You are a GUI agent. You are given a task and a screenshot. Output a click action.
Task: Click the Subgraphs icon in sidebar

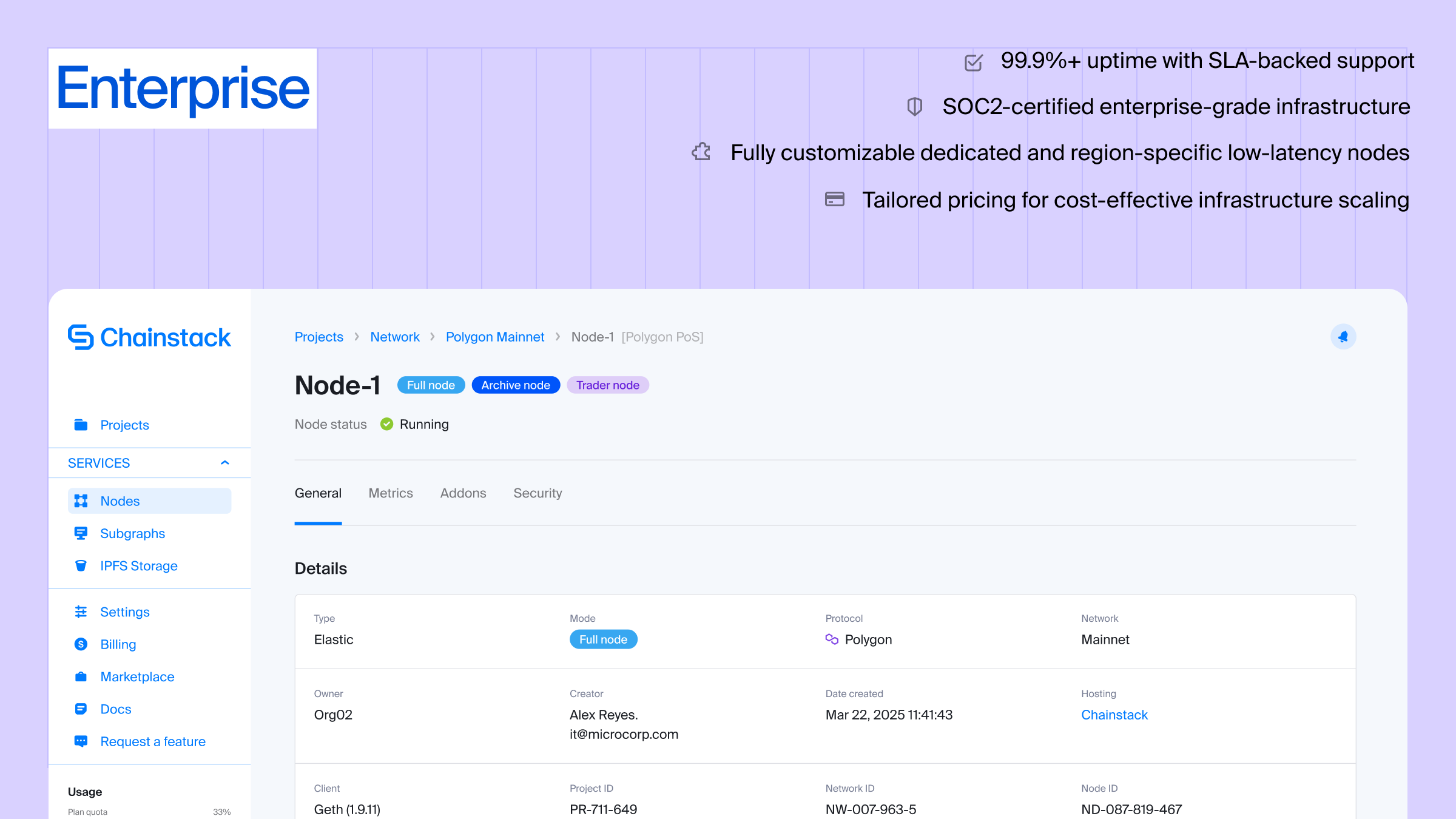coord(81,533)
